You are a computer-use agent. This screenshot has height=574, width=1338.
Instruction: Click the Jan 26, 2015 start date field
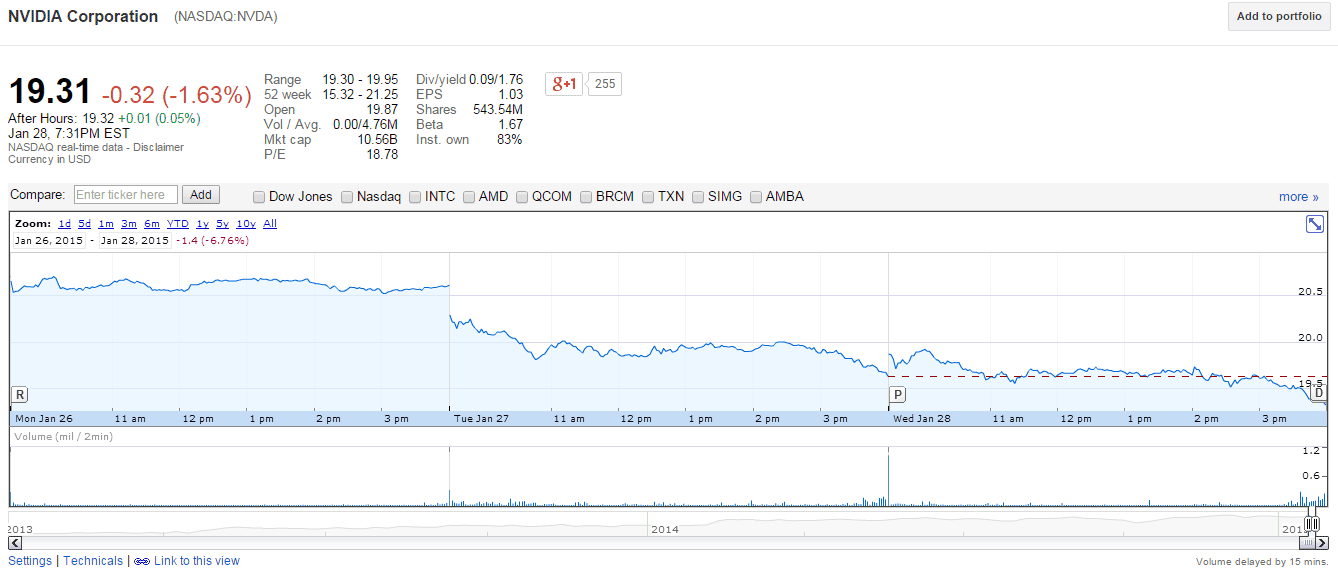[49, 240]
